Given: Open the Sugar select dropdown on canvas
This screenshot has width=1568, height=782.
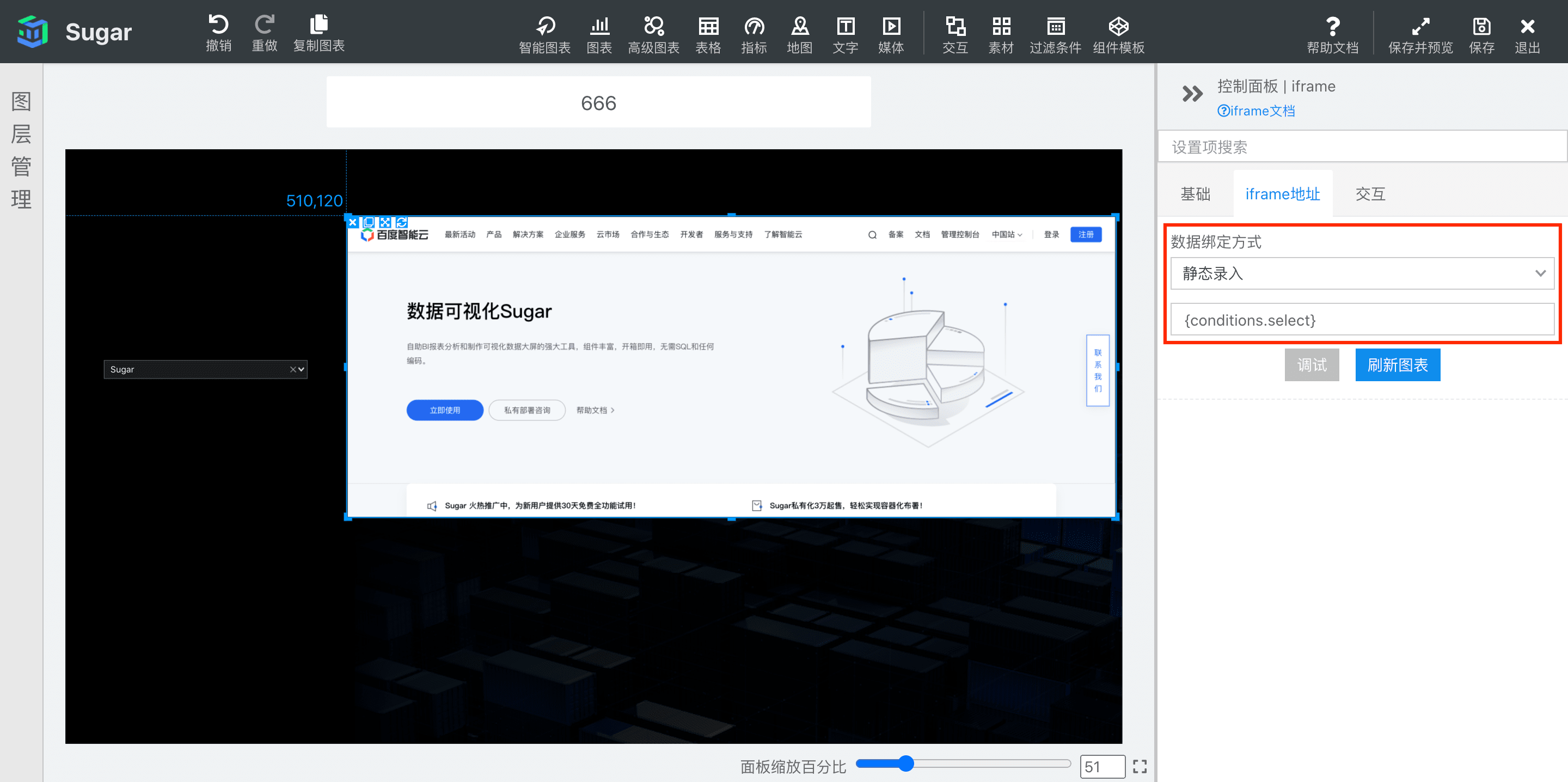Looking at the screenshot, I should [205, 369].
